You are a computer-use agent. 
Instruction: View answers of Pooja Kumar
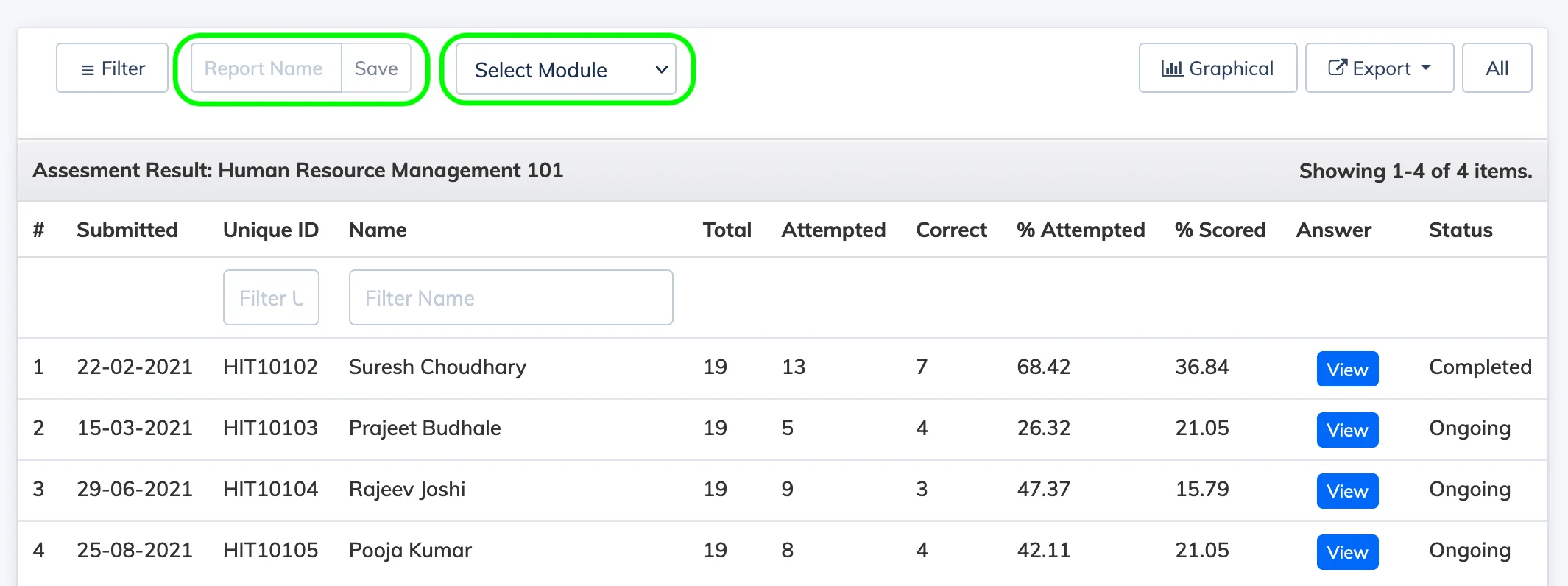point(1347,552)
